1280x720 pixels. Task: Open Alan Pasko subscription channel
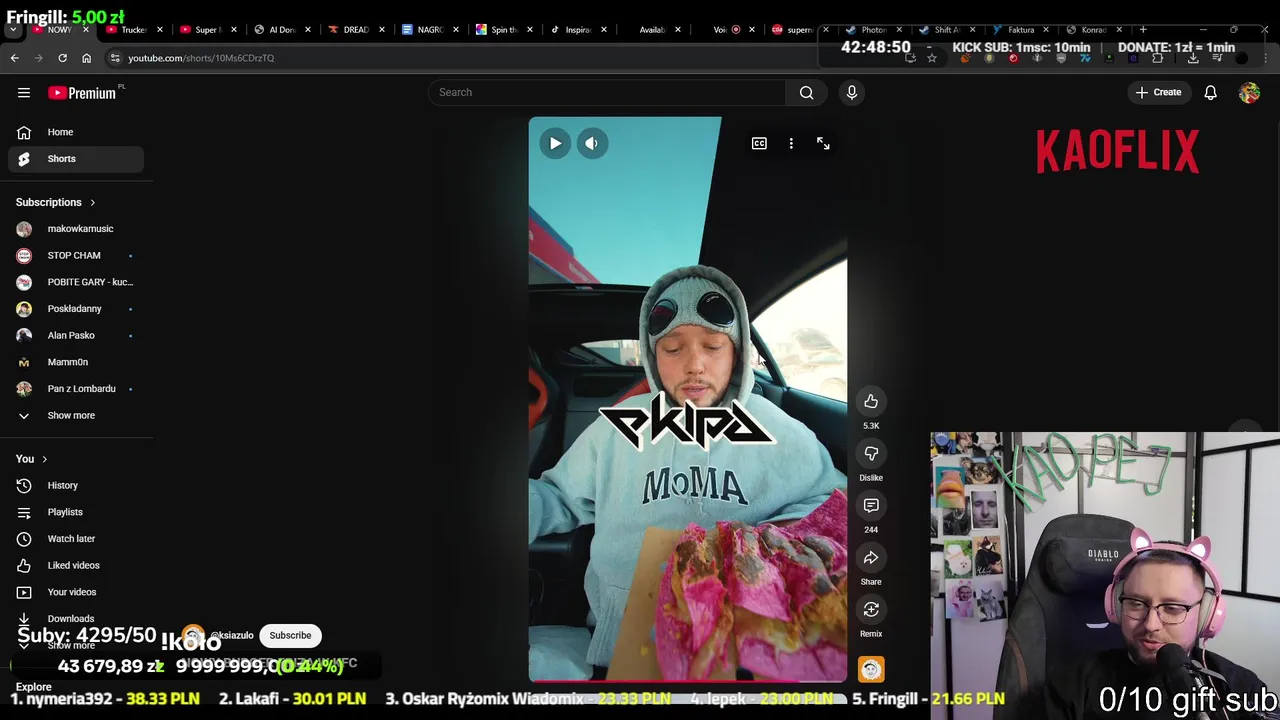(76, 335)
